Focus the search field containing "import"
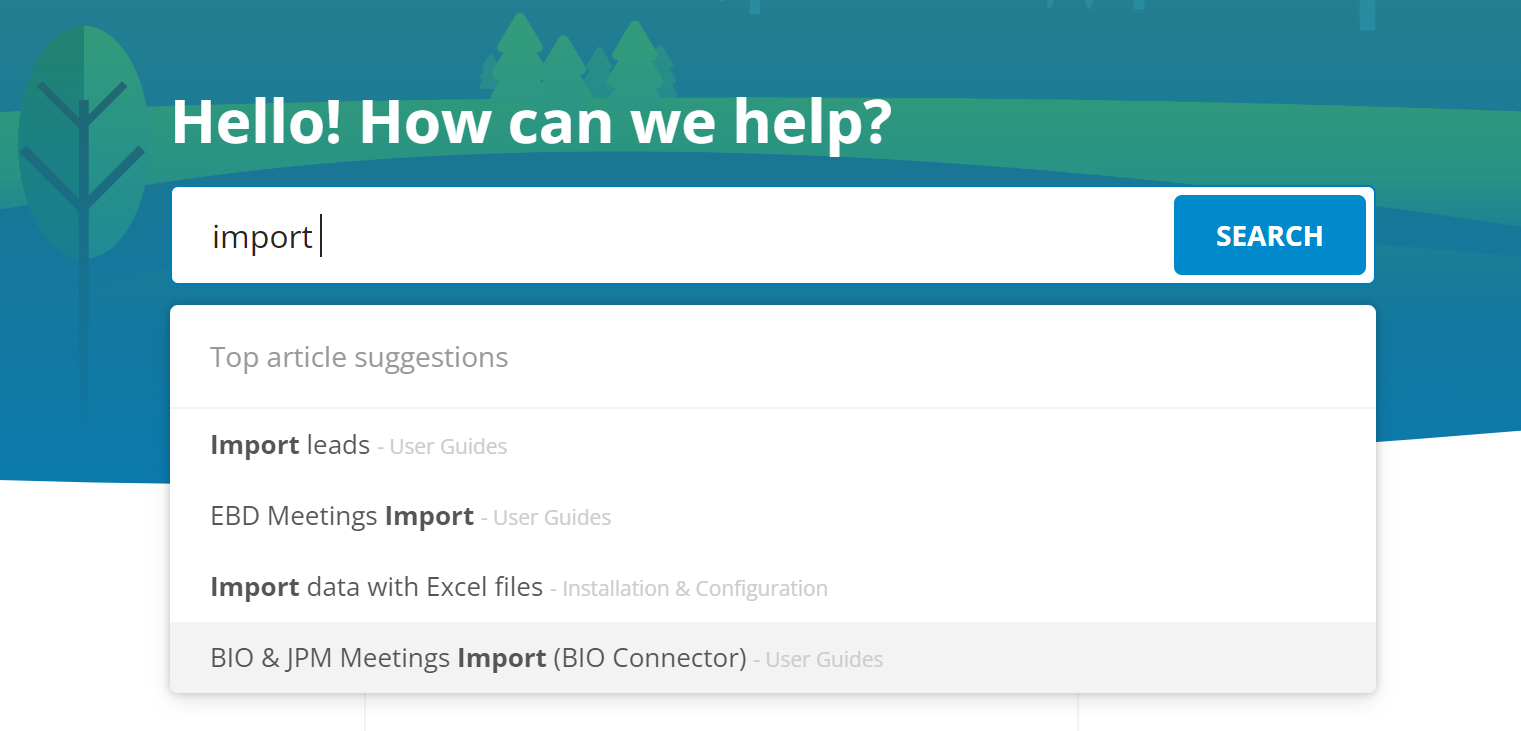Screen dimensions: 1521x731 pyautogui.click(x=672, y=235)
